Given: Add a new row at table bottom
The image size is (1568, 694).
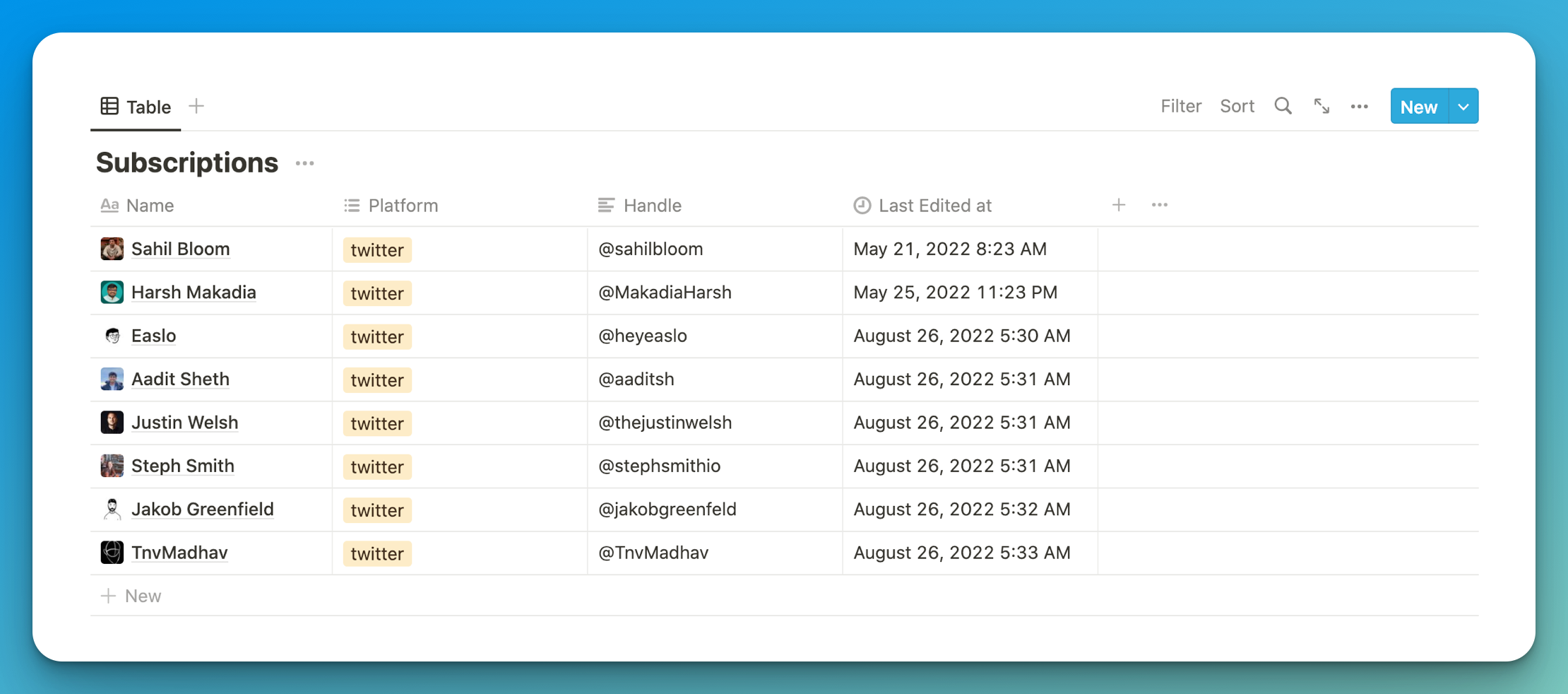Looking at the screenshot, I should (131, 596).
